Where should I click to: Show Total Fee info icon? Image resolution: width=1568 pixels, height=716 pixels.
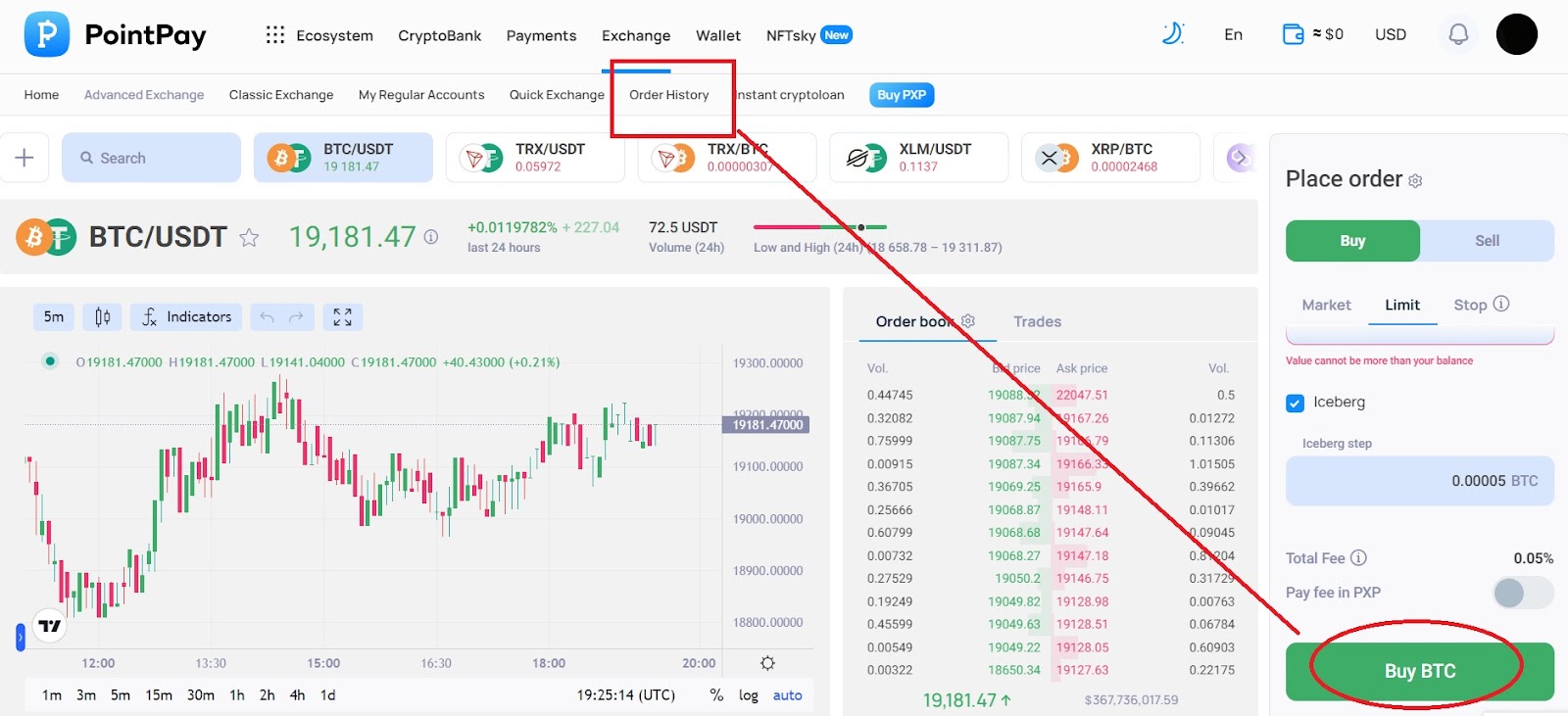1358,557
